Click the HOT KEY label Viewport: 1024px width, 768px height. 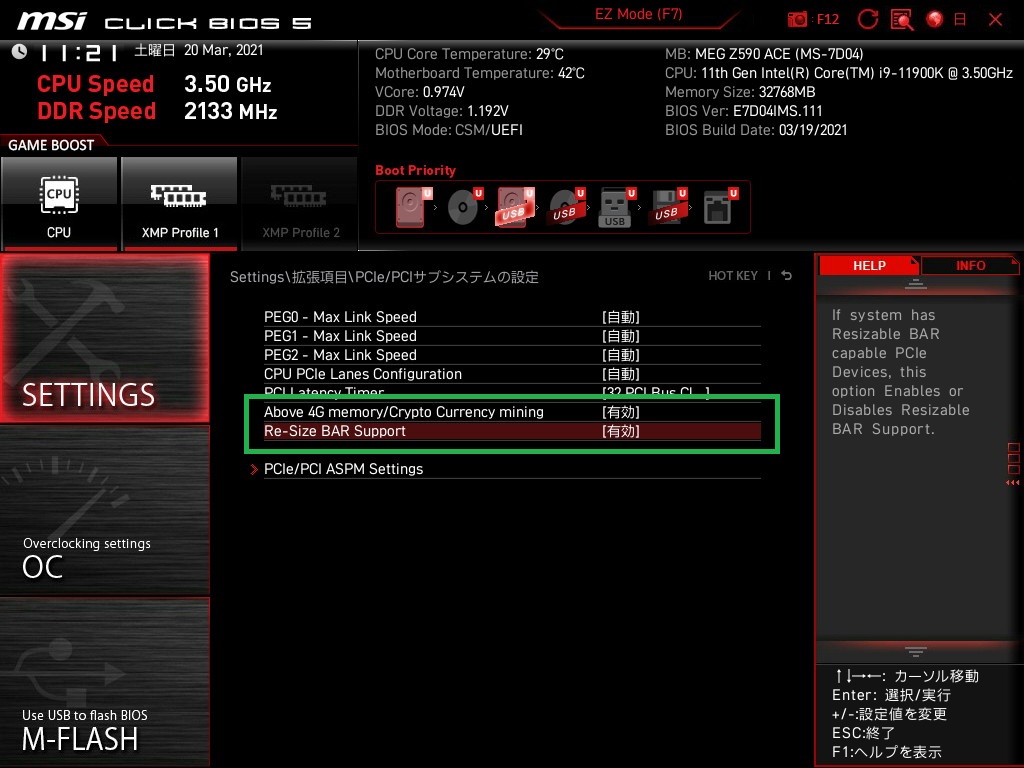point(733,276)
